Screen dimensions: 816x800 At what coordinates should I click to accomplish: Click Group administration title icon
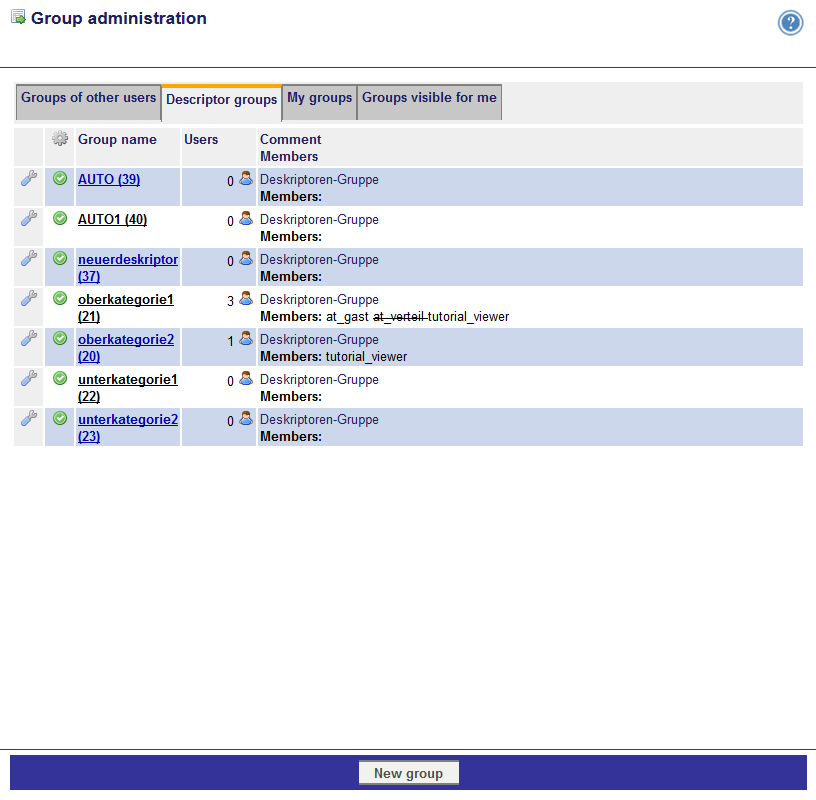[18, 17]
